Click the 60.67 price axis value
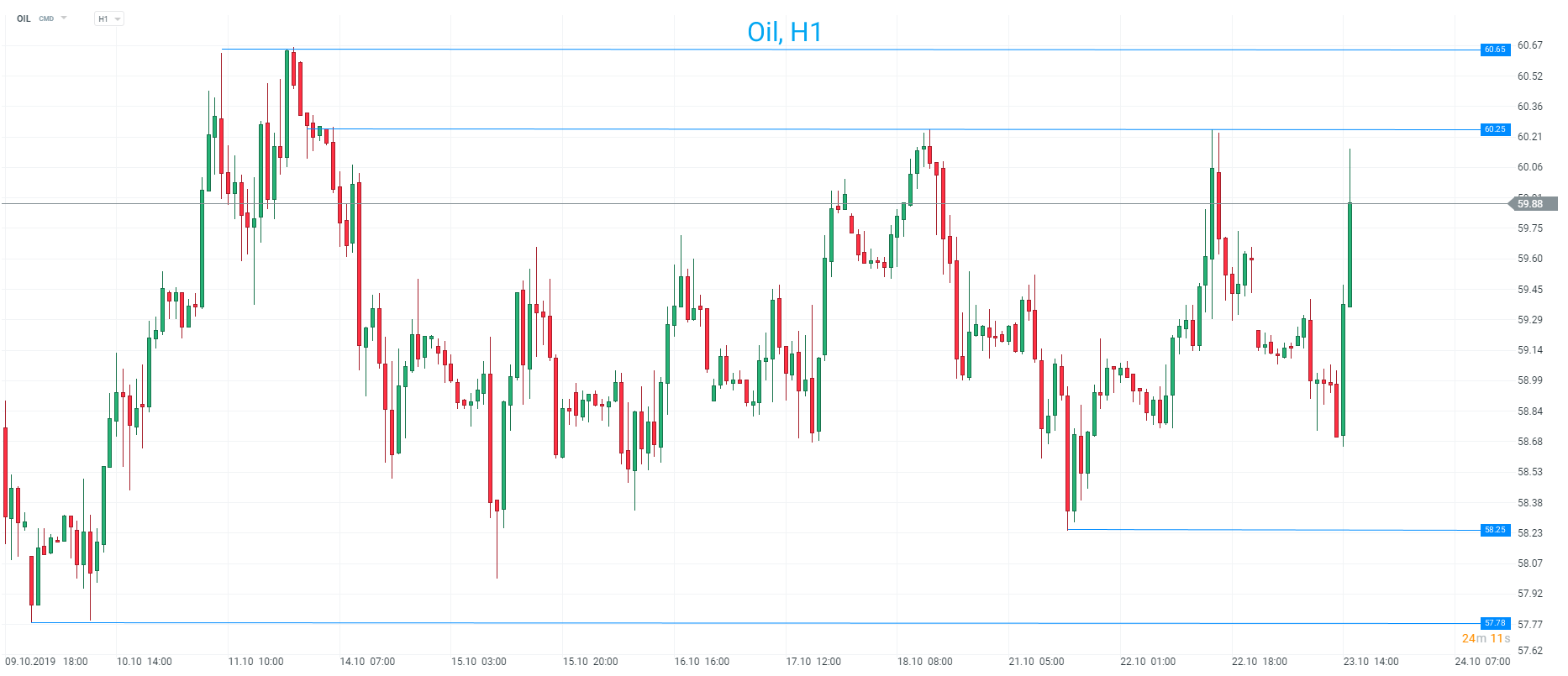The height and width of the screenshot is (676, 1568). (x=1529, y=45)
